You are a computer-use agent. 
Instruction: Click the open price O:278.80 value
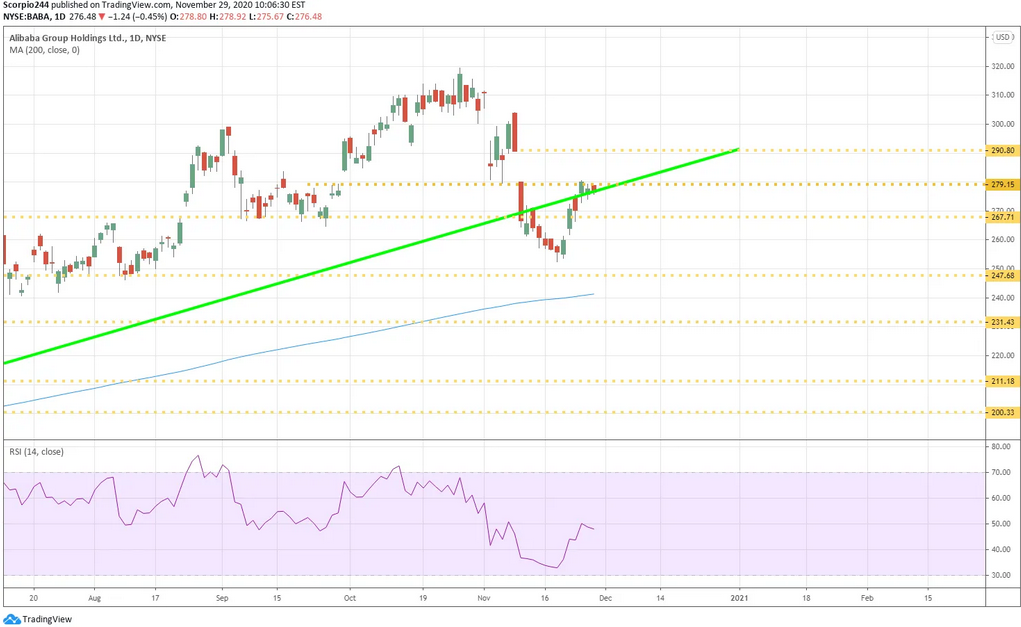pos(189,16)
